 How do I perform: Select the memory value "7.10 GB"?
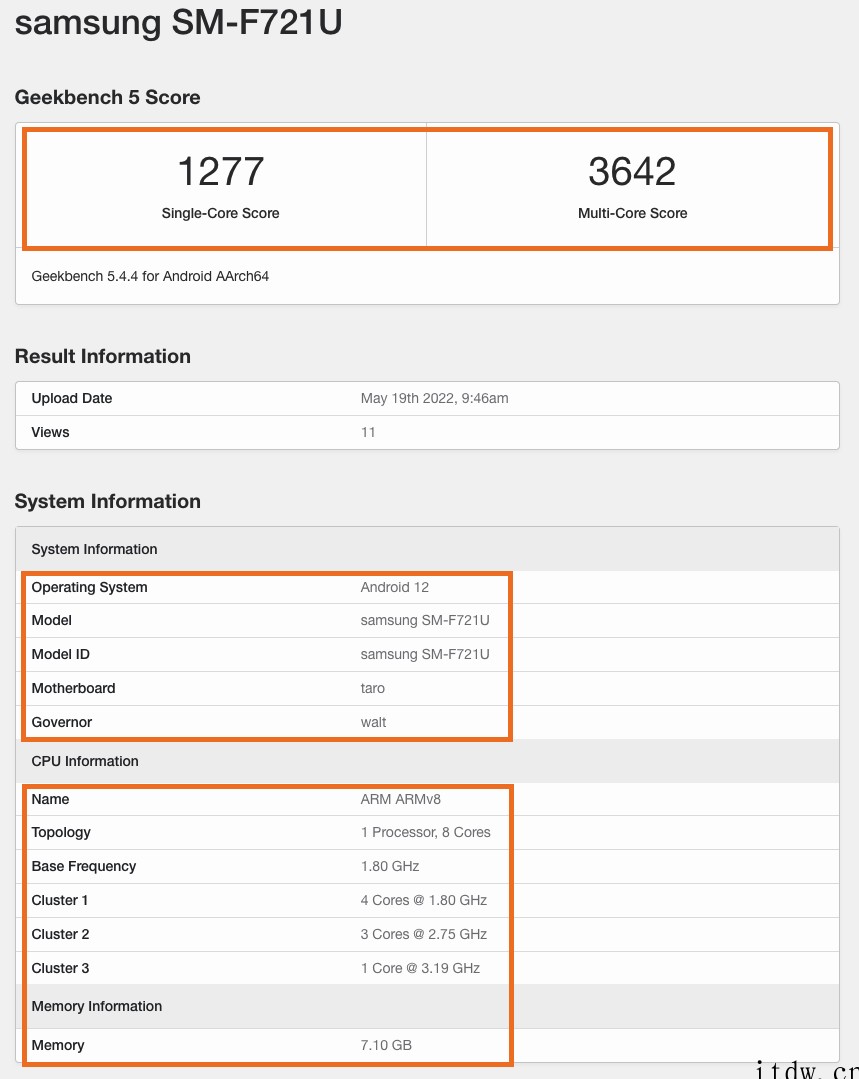pyautogui.click(x=386, y=1045)
